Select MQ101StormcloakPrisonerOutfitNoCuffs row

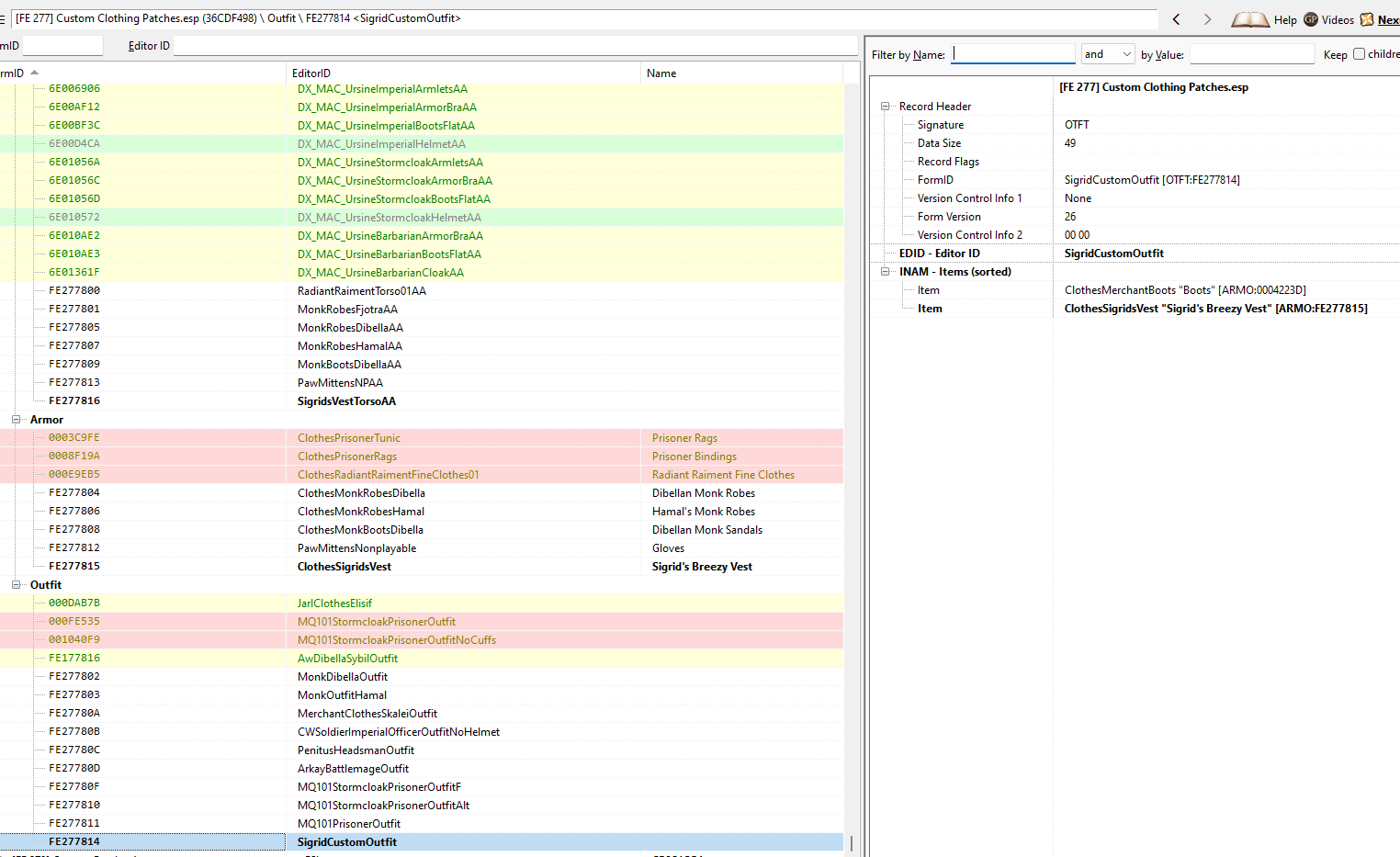(422, 640)
